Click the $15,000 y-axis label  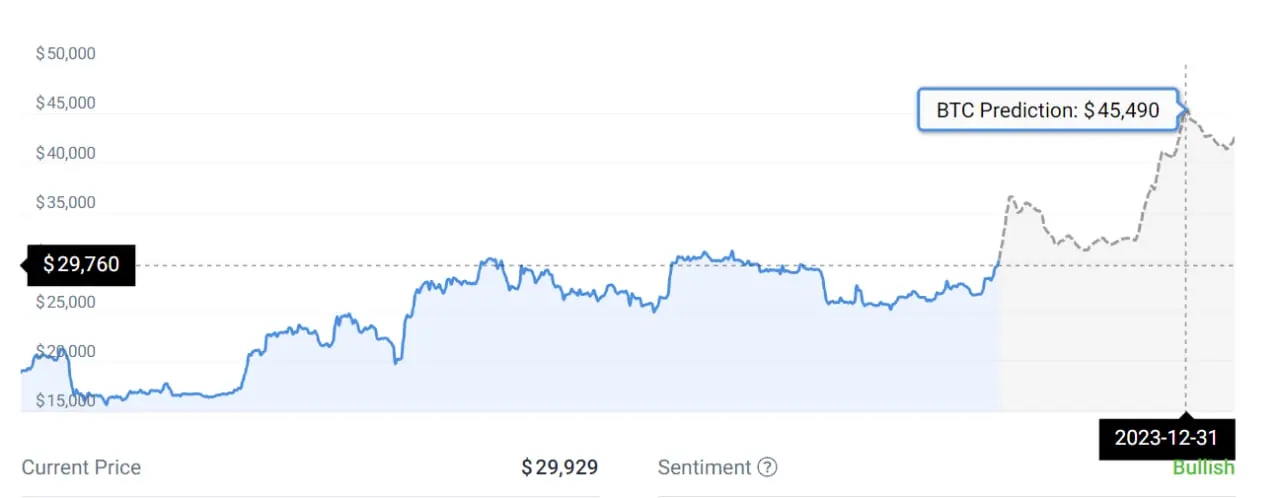click(65, 401)
